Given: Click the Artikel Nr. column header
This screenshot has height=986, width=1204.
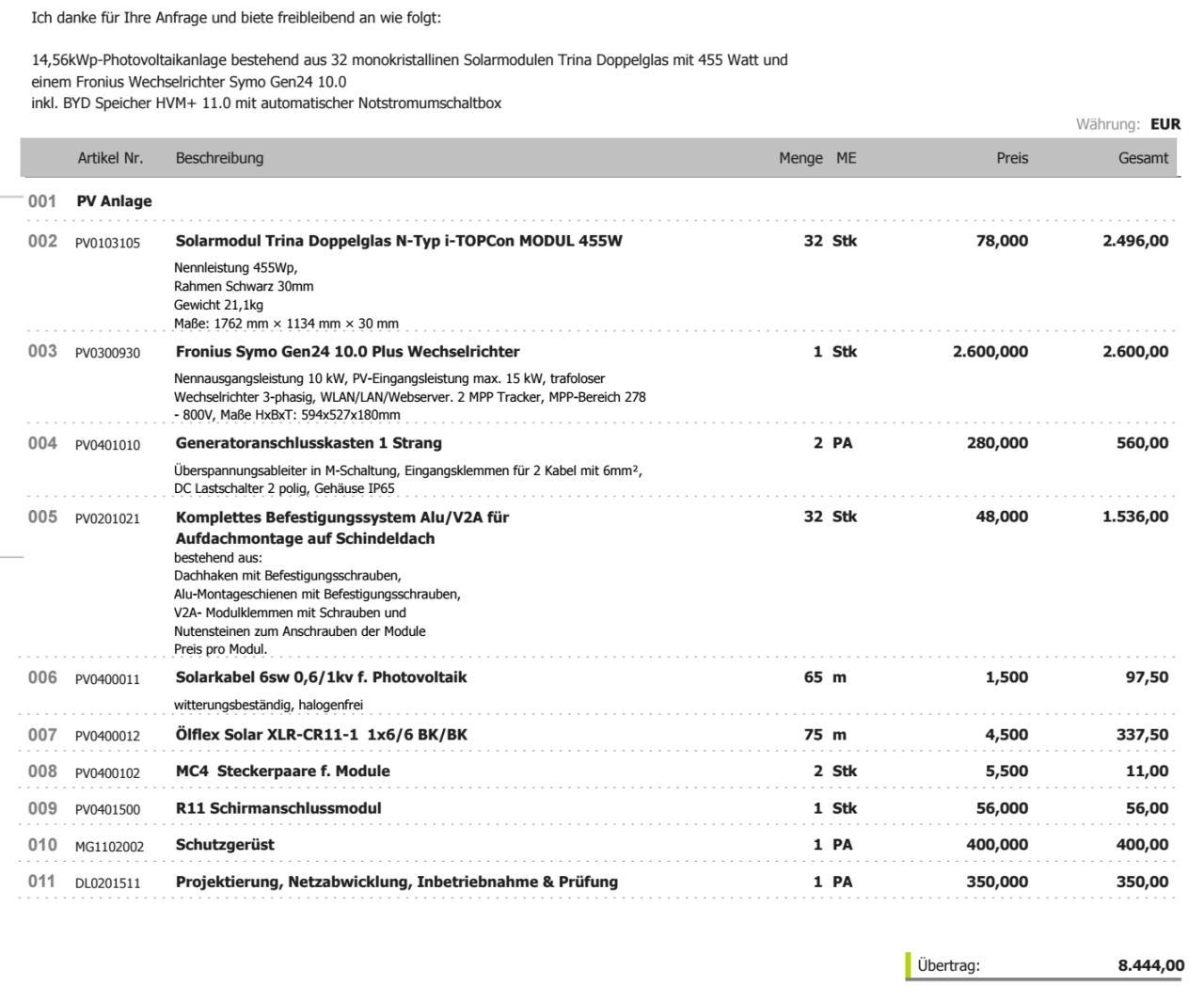Looking at the screenshot, I should (110, 158).
